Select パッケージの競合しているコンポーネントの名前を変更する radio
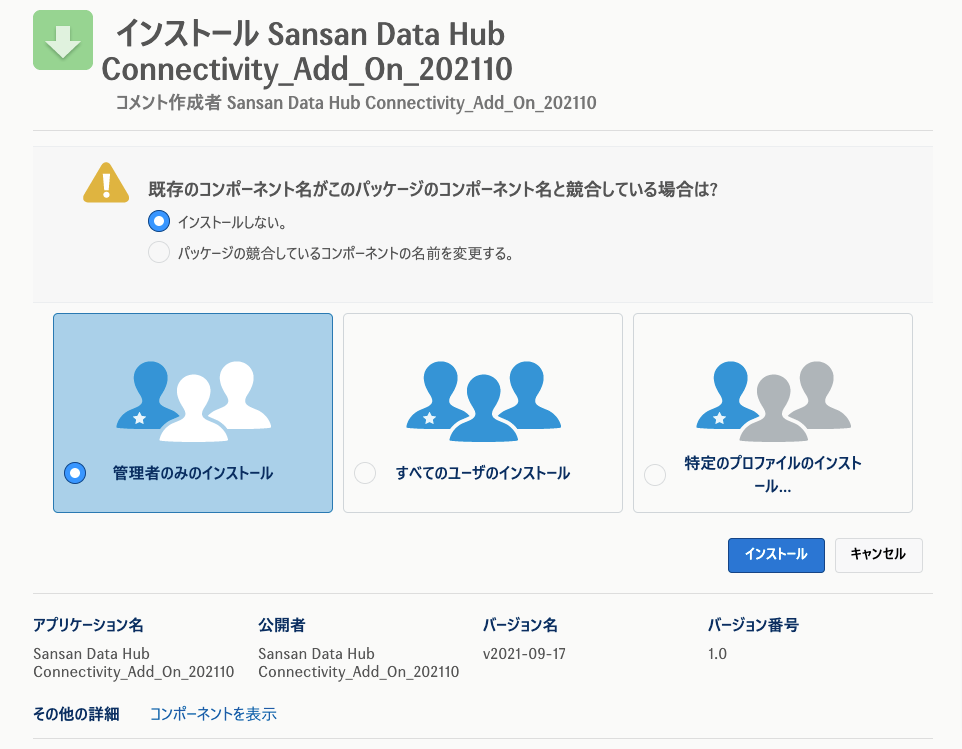962x749 pixels. click(x=159, y=252)
